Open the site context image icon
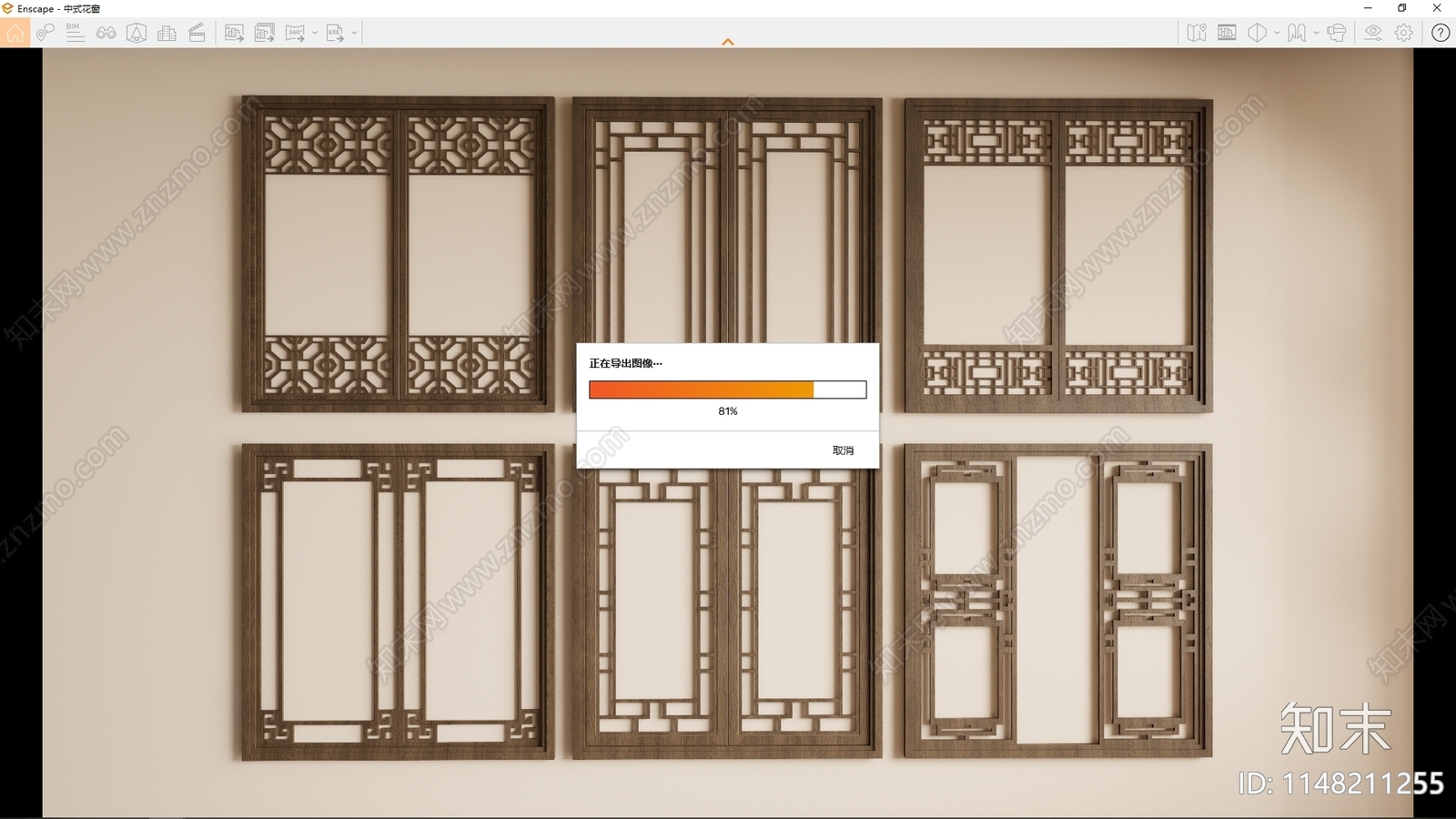The width and height of the screenshot is (1456, 819). click(1227, 34)
